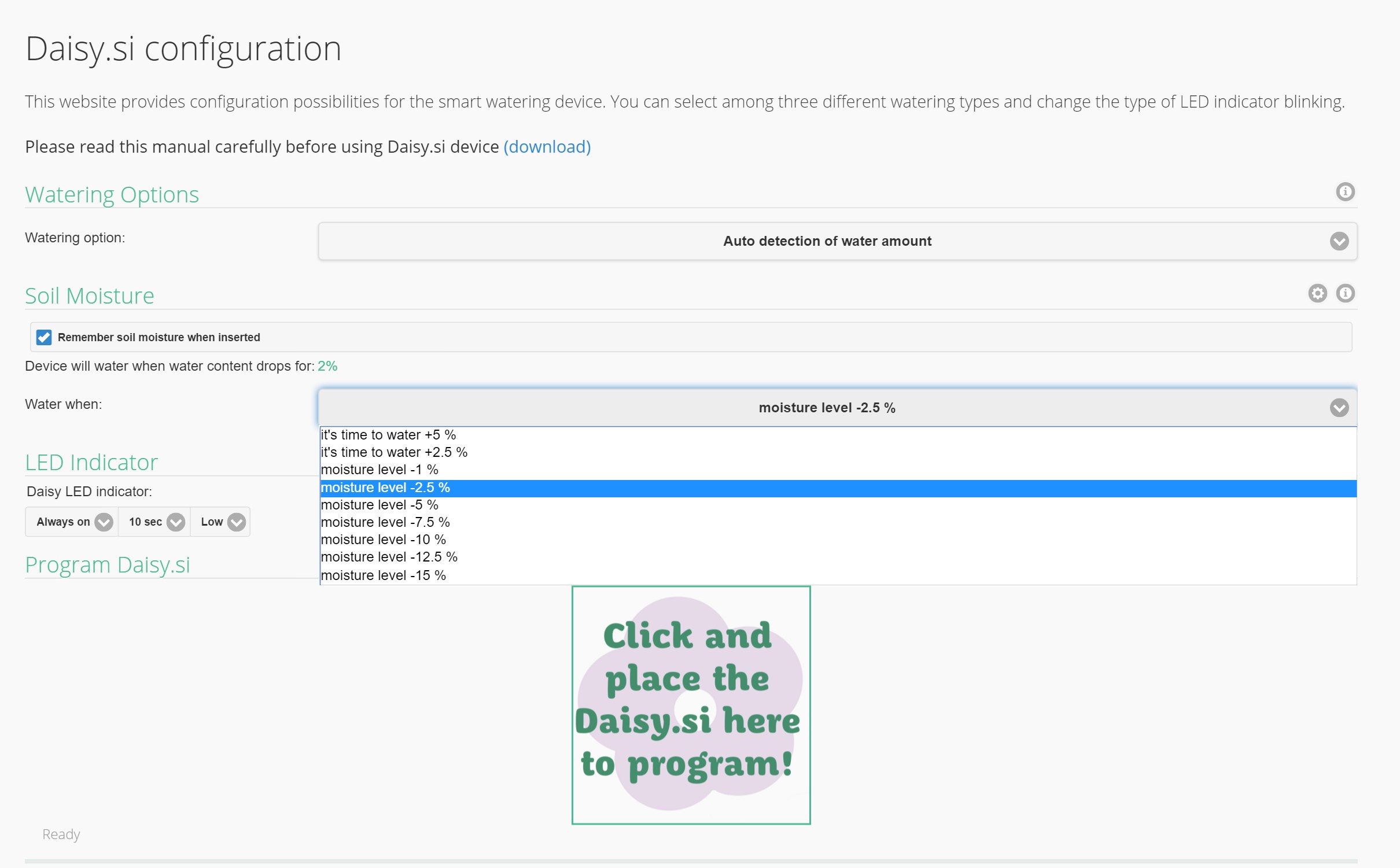Click the LED Indicator section heading
This screenshot has width=1400, height=868.
91,463
